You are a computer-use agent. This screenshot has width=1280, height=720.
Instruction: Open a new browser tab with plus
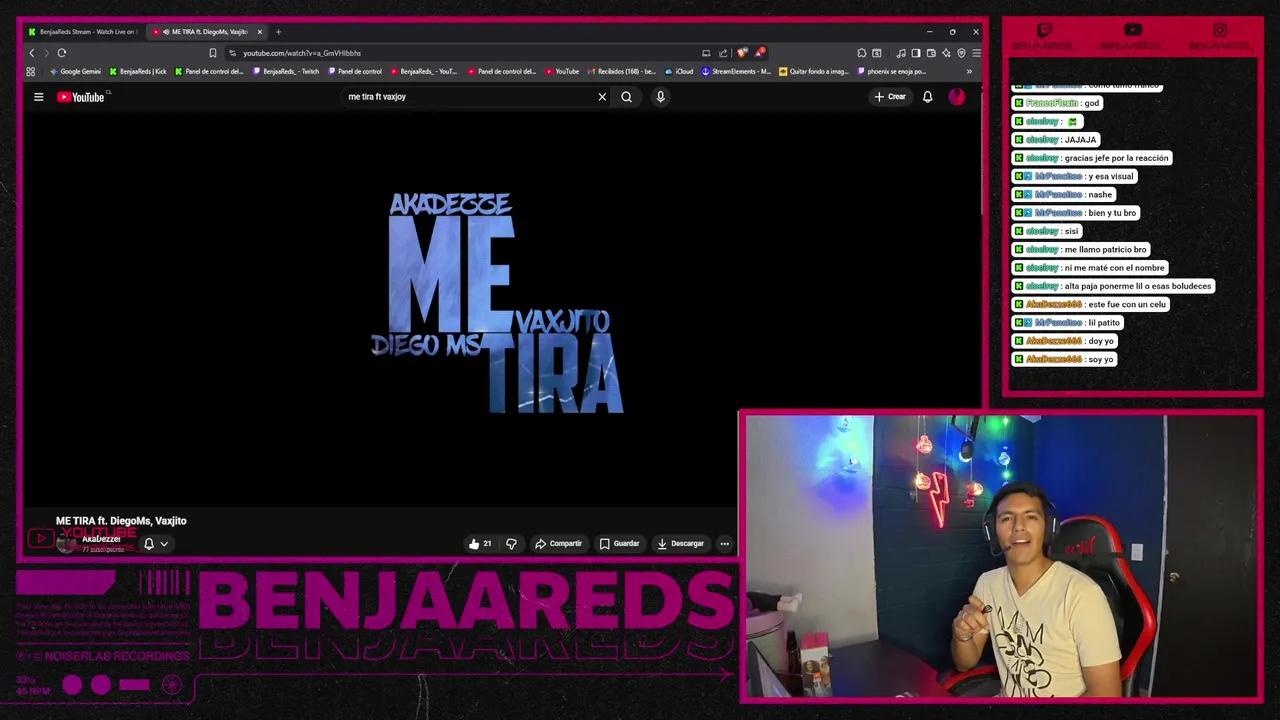pyautogui.click(x=278, y=32)
